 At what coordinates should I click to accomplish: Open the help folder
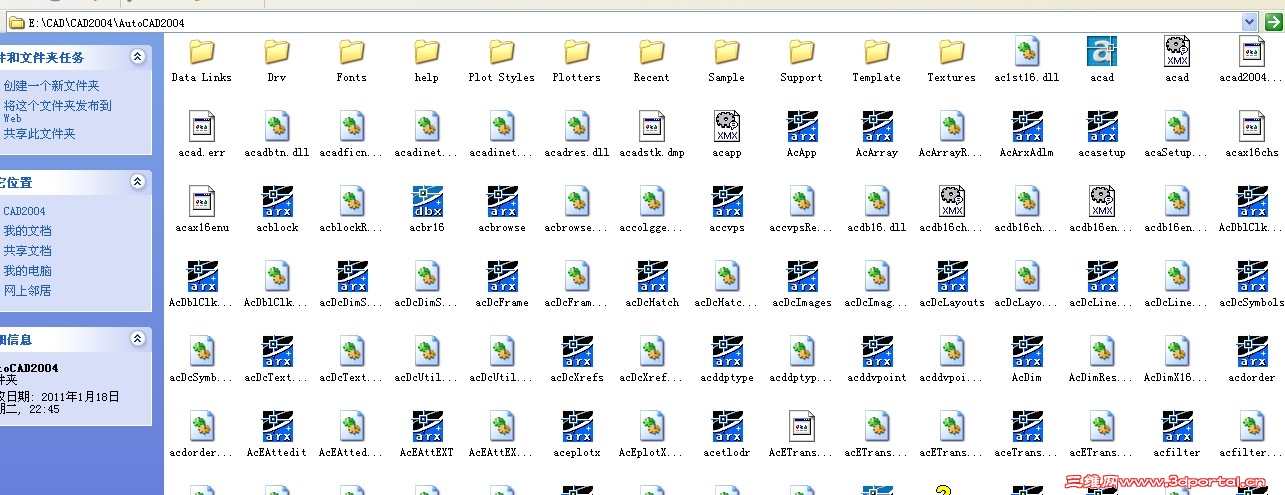(x=427, y=60)
